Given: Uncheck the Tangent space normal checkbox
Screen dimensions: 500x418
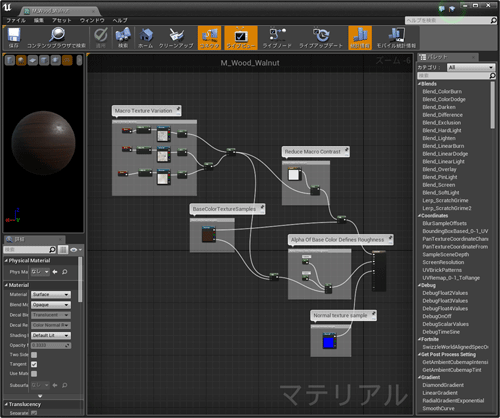Looking at the screenshot, I should click(34, 364).
